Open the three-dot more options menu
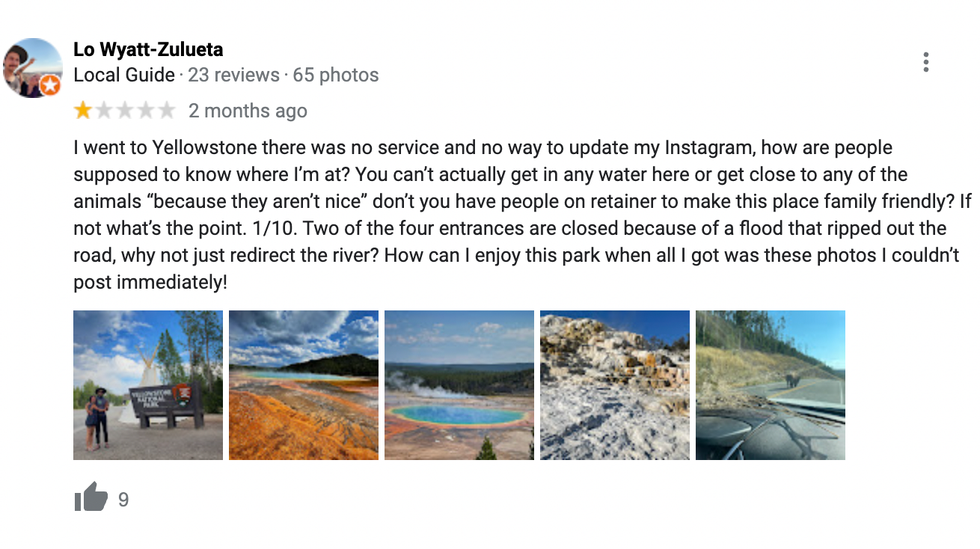This screenshot has width=980, height=549. click(x=926, y=62)
